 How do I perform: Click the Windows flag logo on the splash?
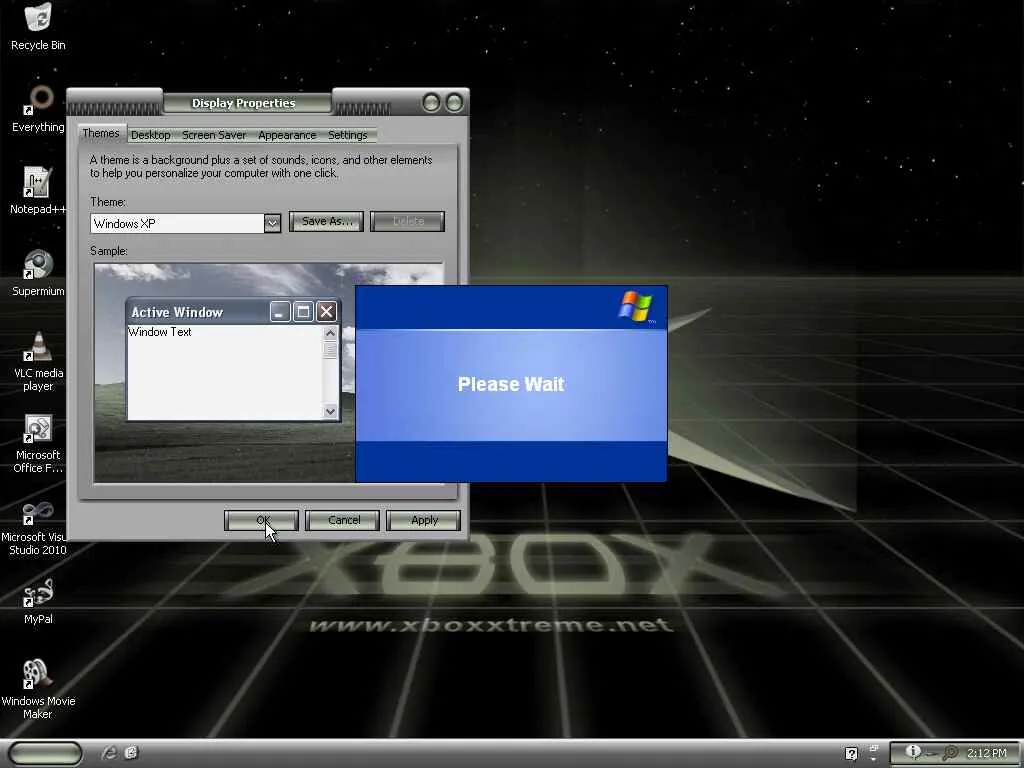(636, 306)
